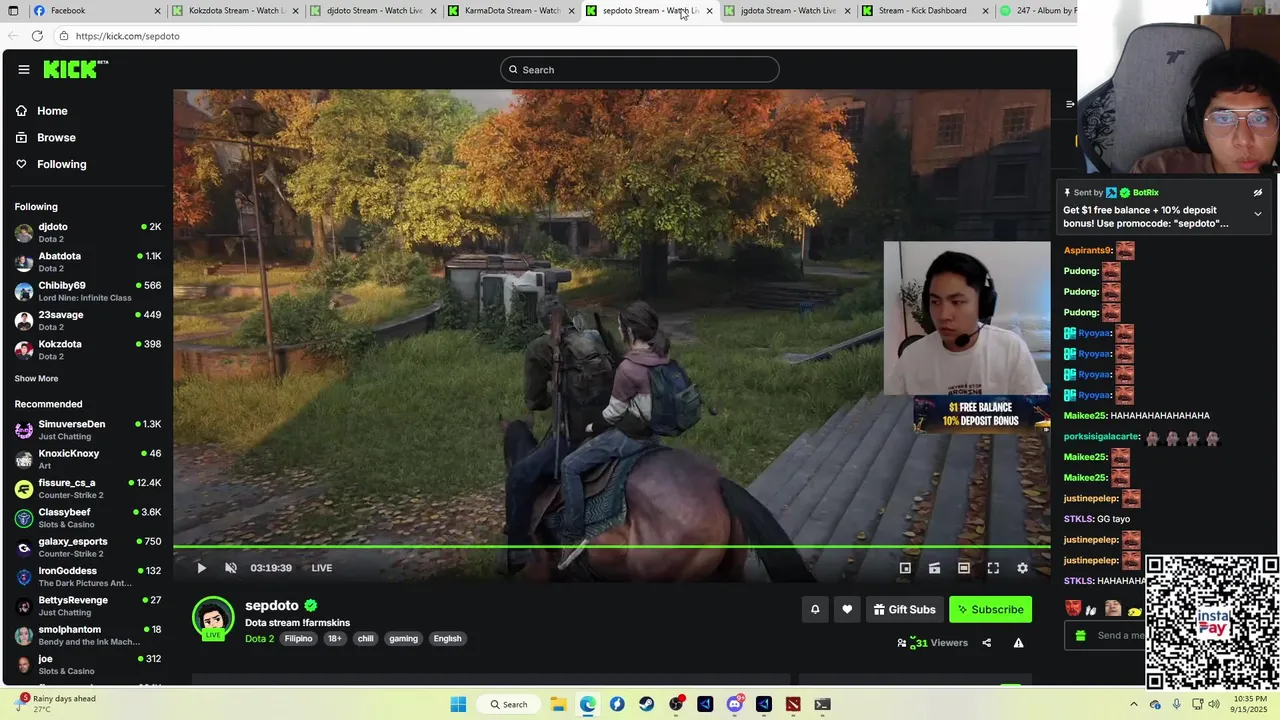Screen dimensions: 1280x720
Task: Open the SimuverseDen recommended channel
Action: coord(88,430)
